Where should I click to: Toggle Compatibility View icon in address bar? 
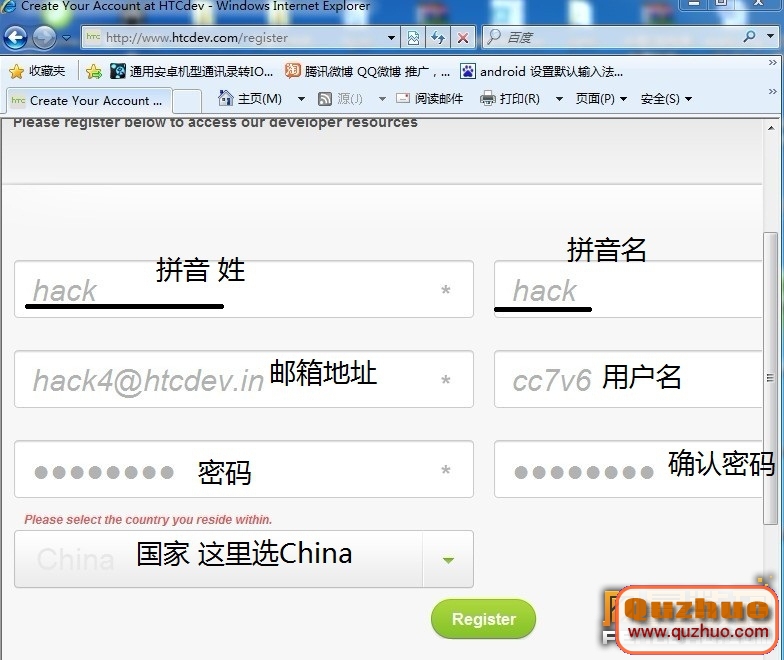[x=414, y=38]
